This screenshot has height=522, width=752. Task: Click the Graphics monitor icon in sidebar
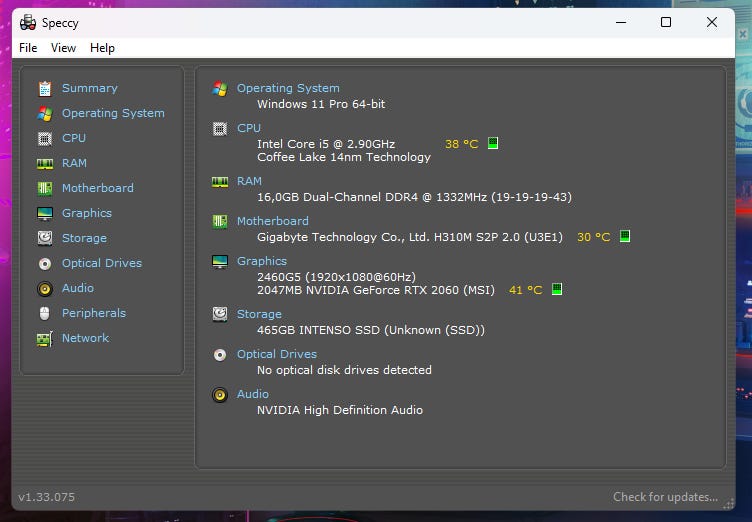click(x=45, y=214)
